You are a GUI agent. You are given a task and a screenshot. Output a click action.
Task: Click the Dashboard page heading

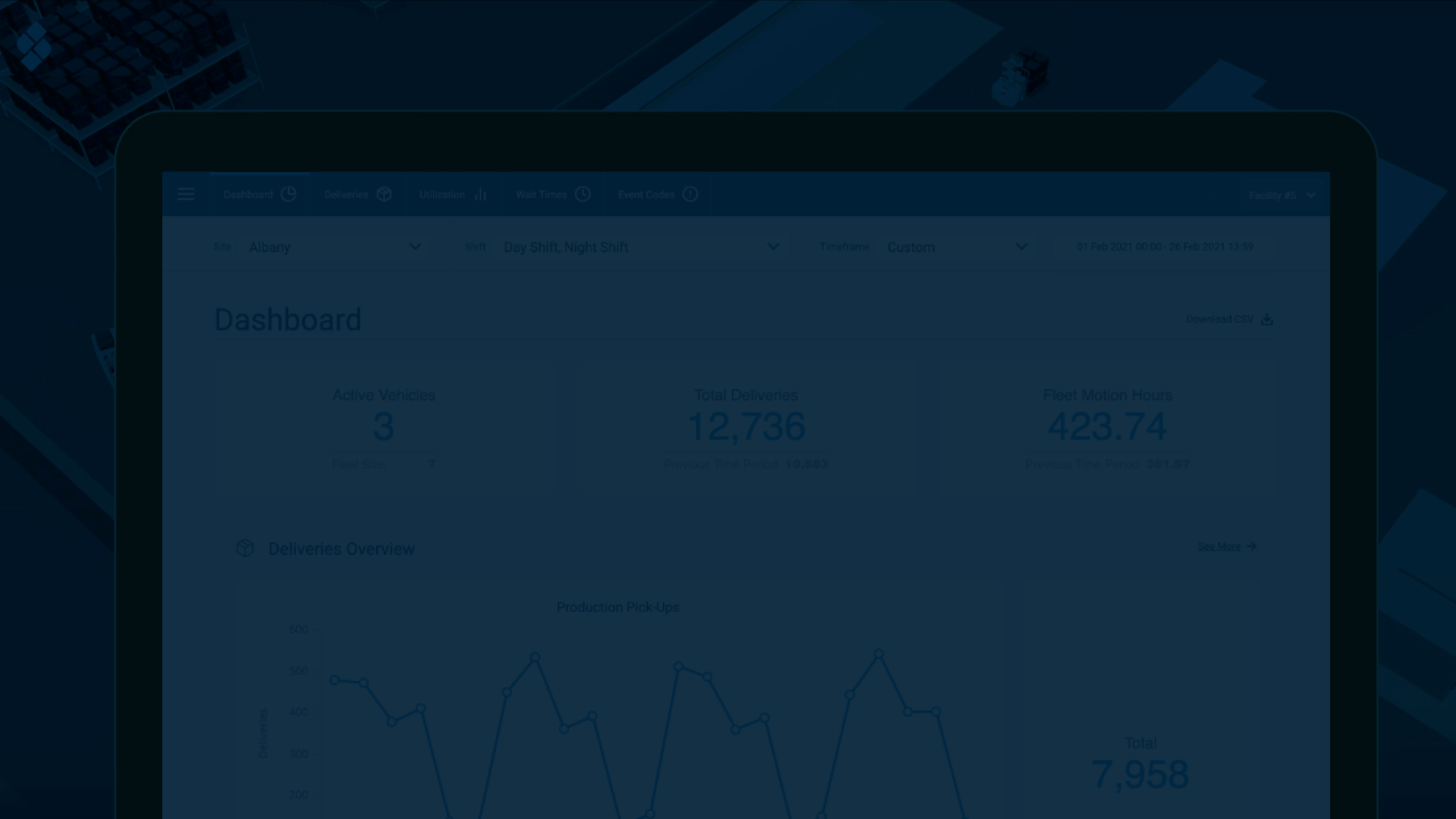288,319
